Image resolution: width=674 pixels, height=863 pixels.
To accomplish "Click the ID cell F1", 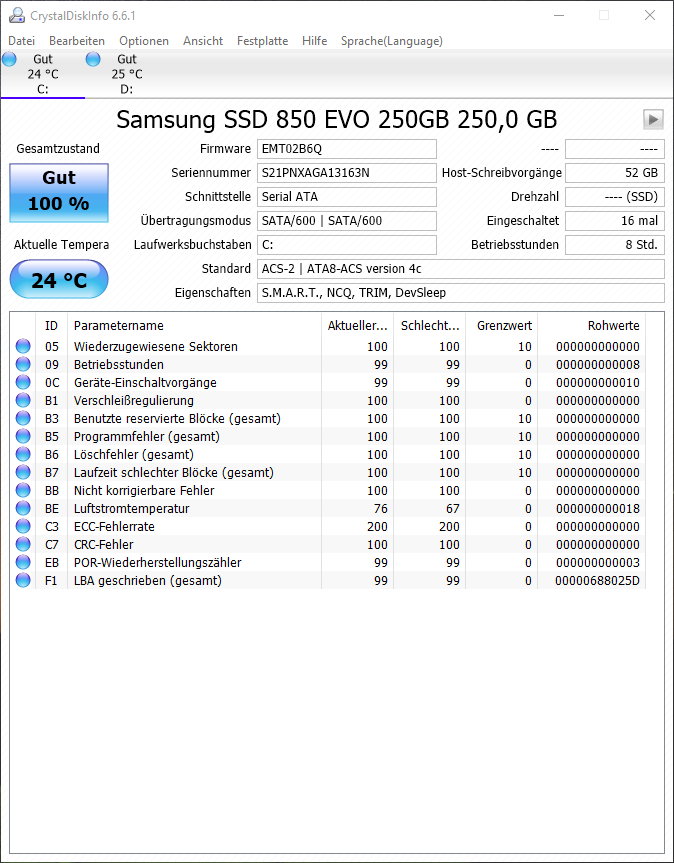I will click(x=51, y=580).
